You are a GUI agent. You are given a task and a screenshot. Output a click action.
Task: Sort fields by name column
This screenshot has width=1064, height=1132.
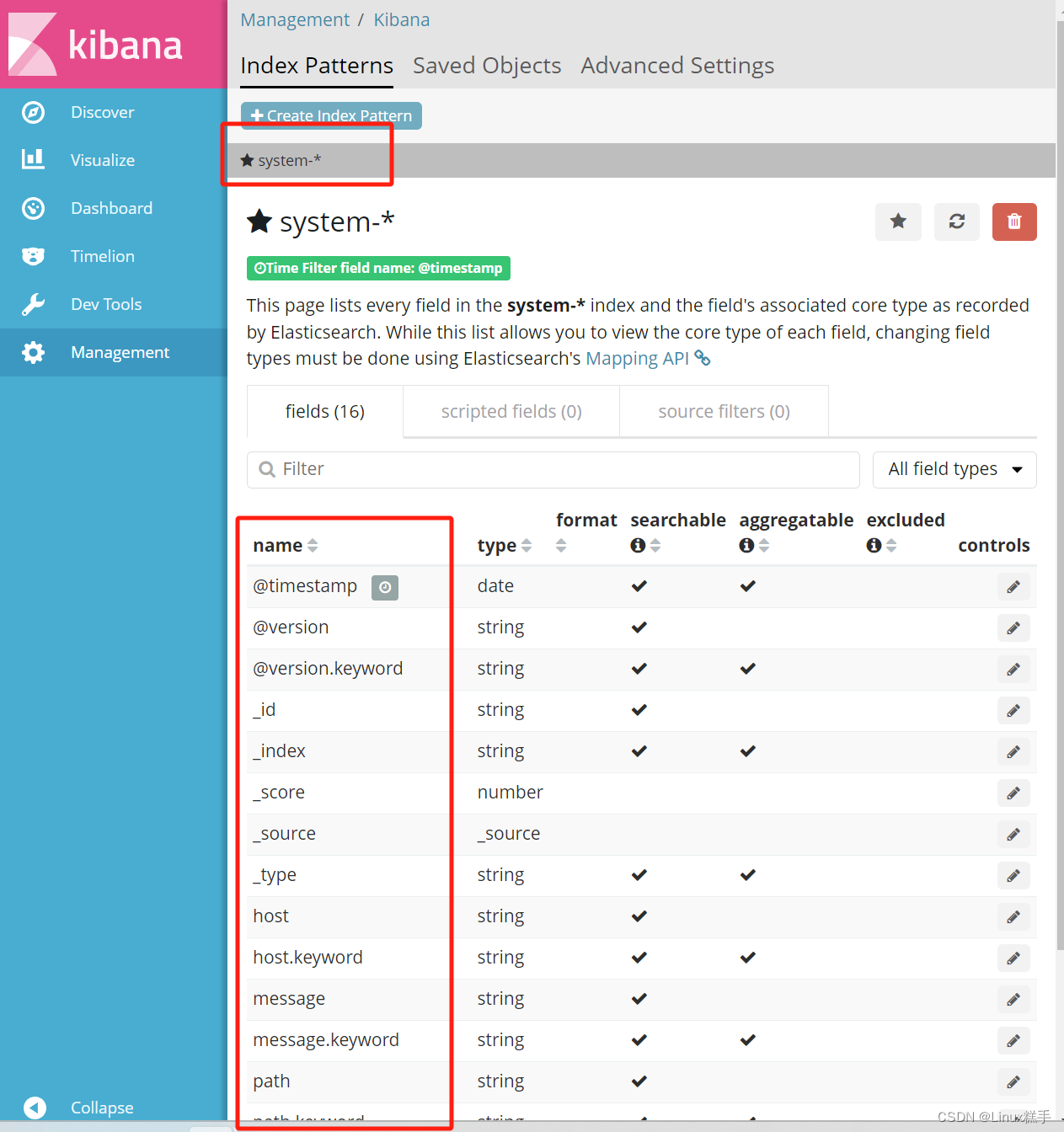click(x=313, y=546)
